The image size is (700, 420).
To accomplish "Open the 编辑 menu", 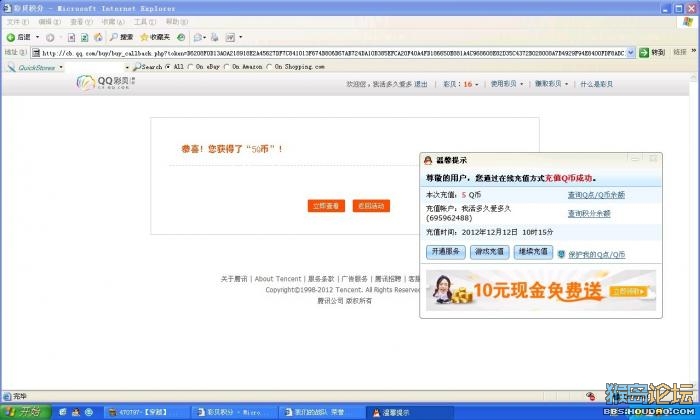I will (49, 21).
